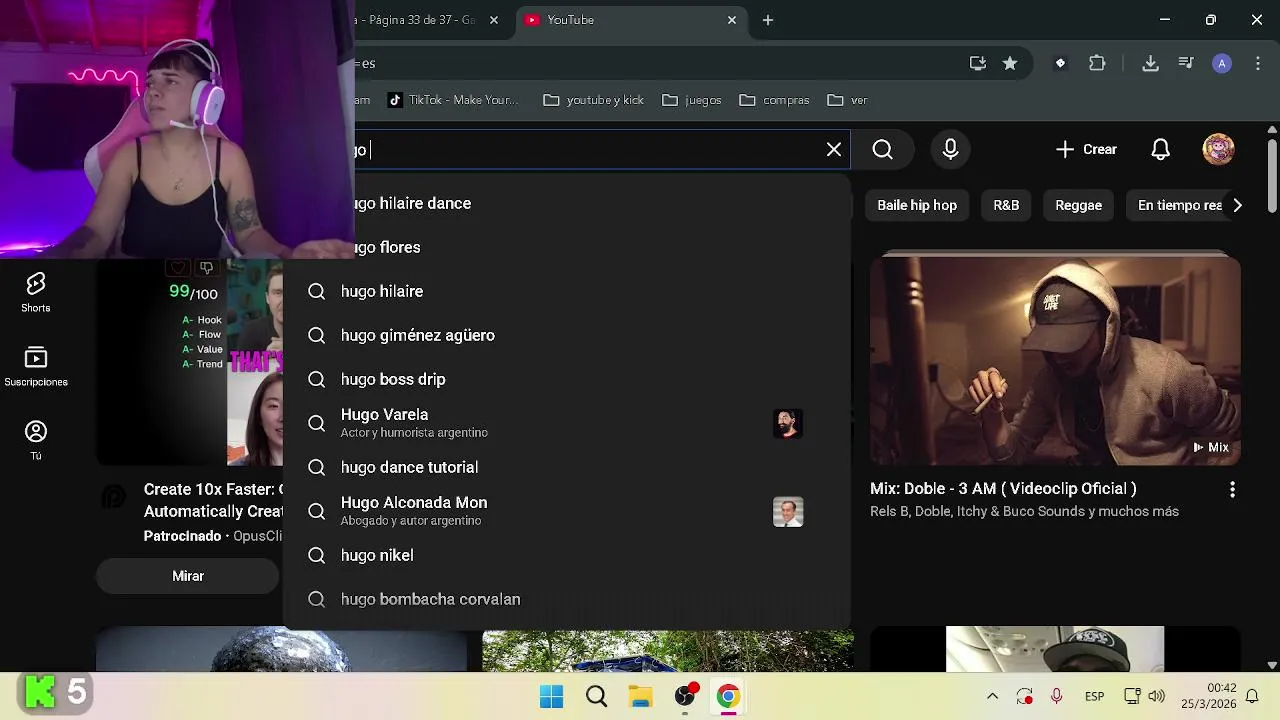The image size is (1280, 720).
Task: Go to Shorts in sidebar
Action: pyautogui.click(x=36, y=293)
